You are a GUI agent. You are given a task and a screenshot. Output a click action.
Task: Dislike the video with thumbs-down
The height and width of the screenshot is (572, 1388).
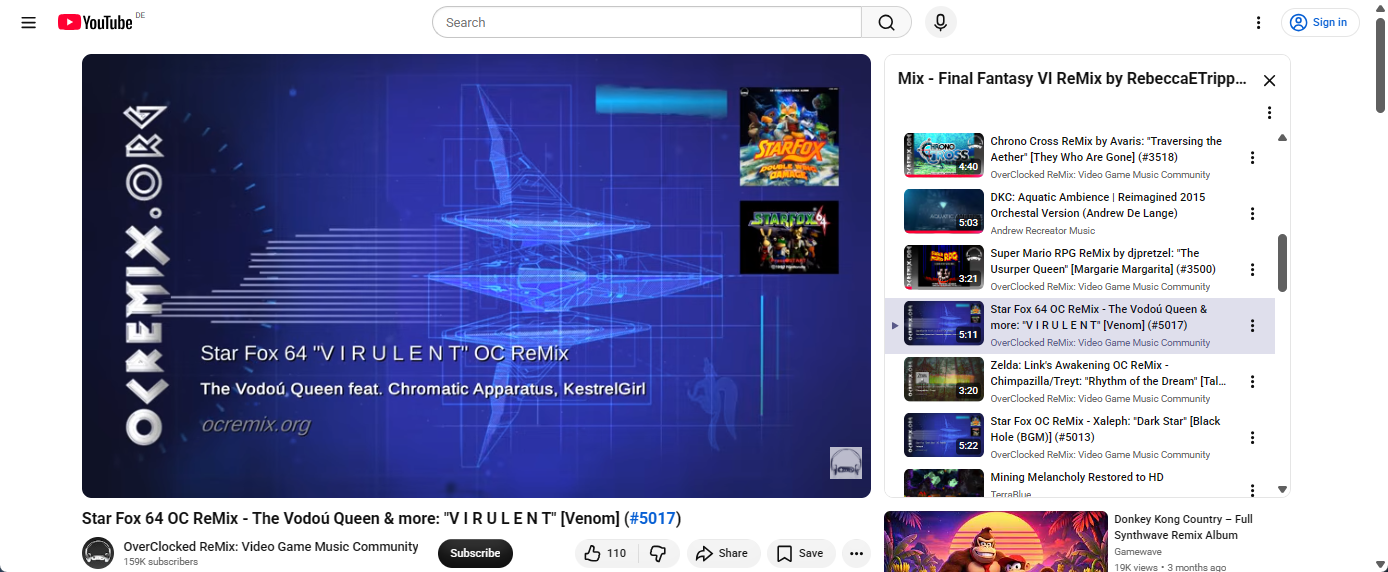tap(658, 553)
